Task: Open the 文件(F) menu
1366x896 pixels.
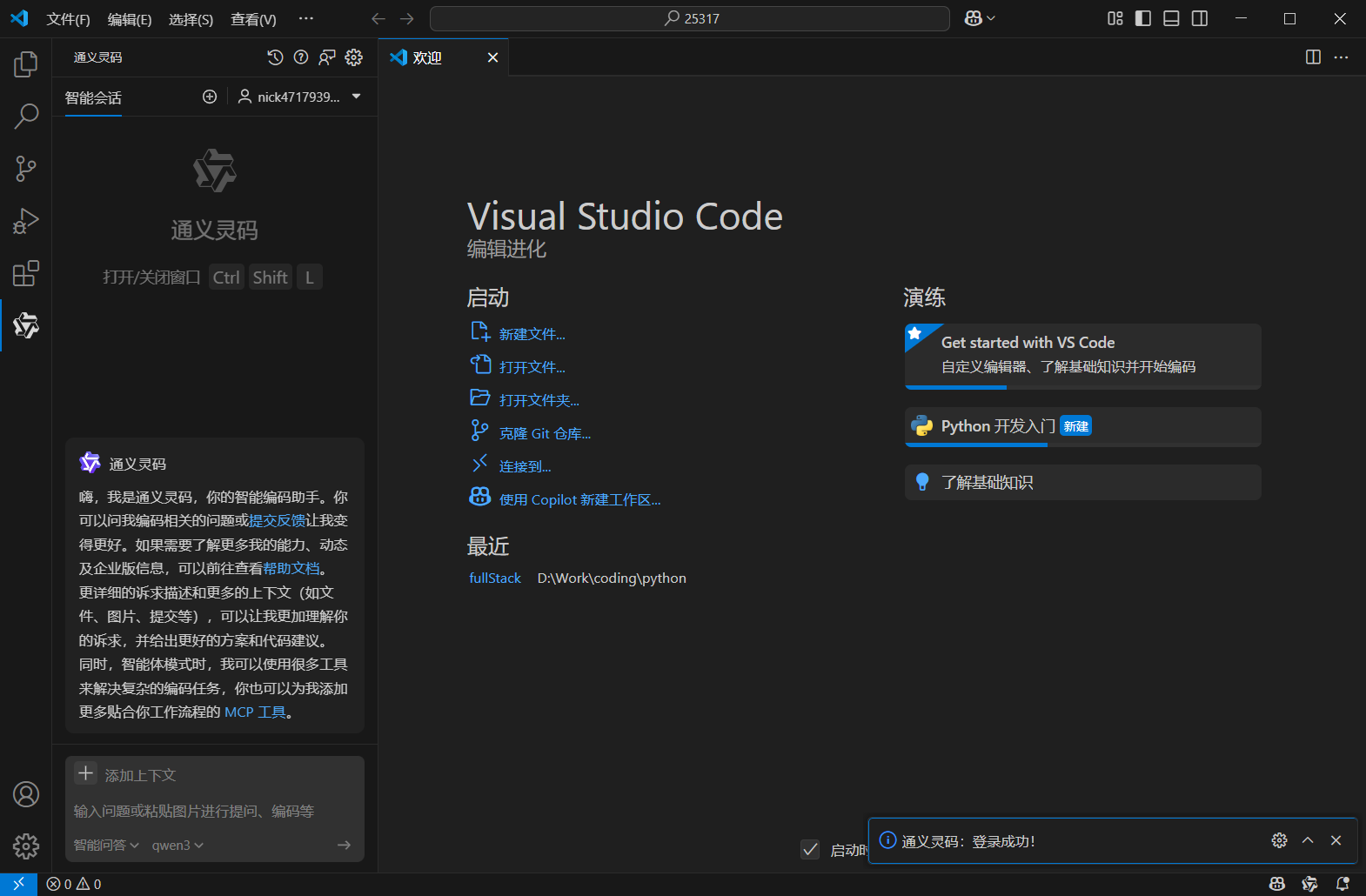Action: 69,19
